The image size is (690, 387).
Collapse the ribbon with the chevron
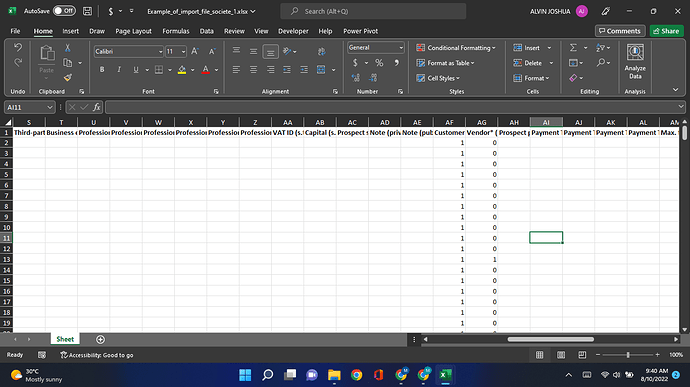pos(675,90)
